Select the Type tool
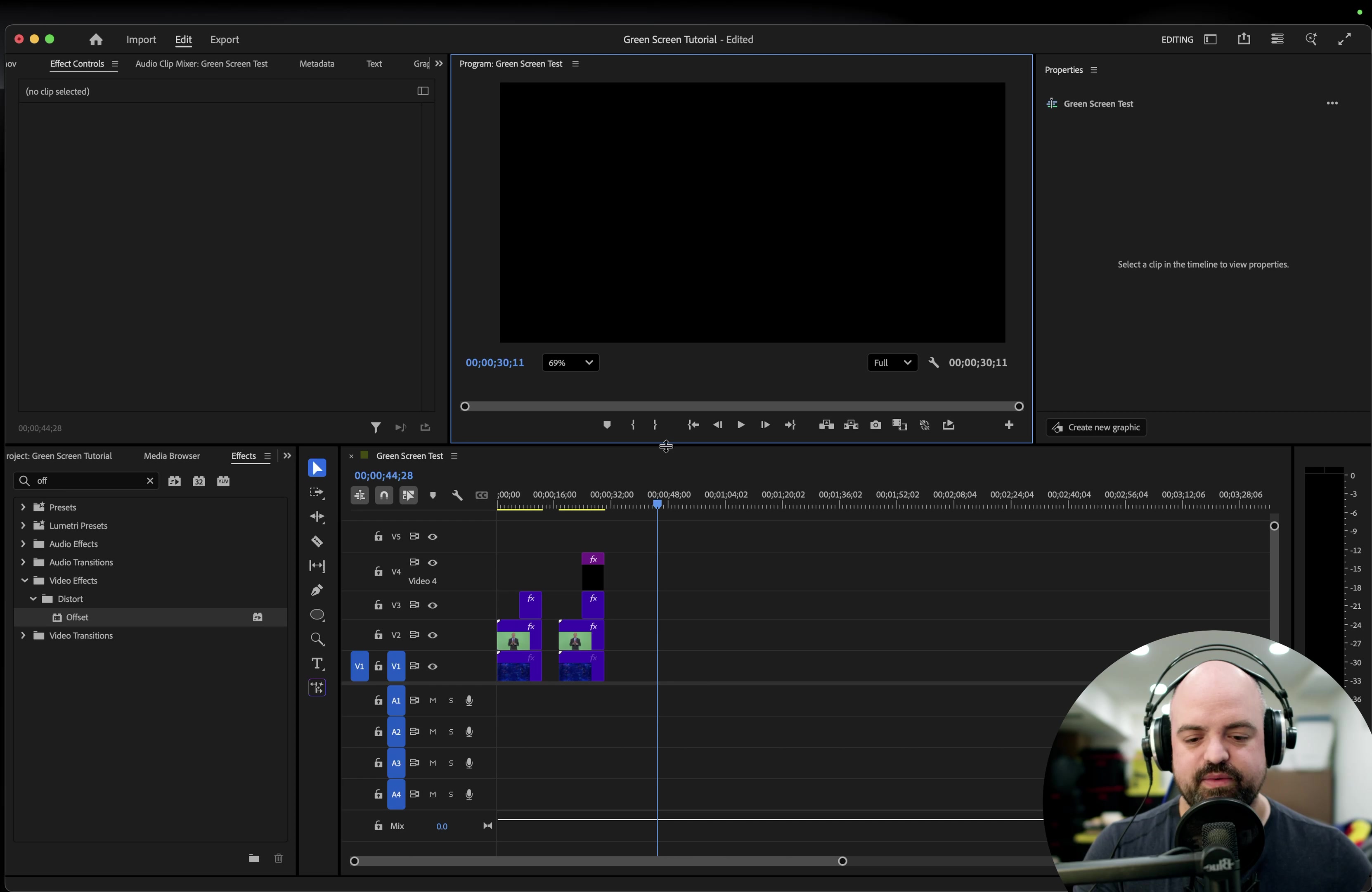Screen dimensions: 1372x892 point(317,663)
